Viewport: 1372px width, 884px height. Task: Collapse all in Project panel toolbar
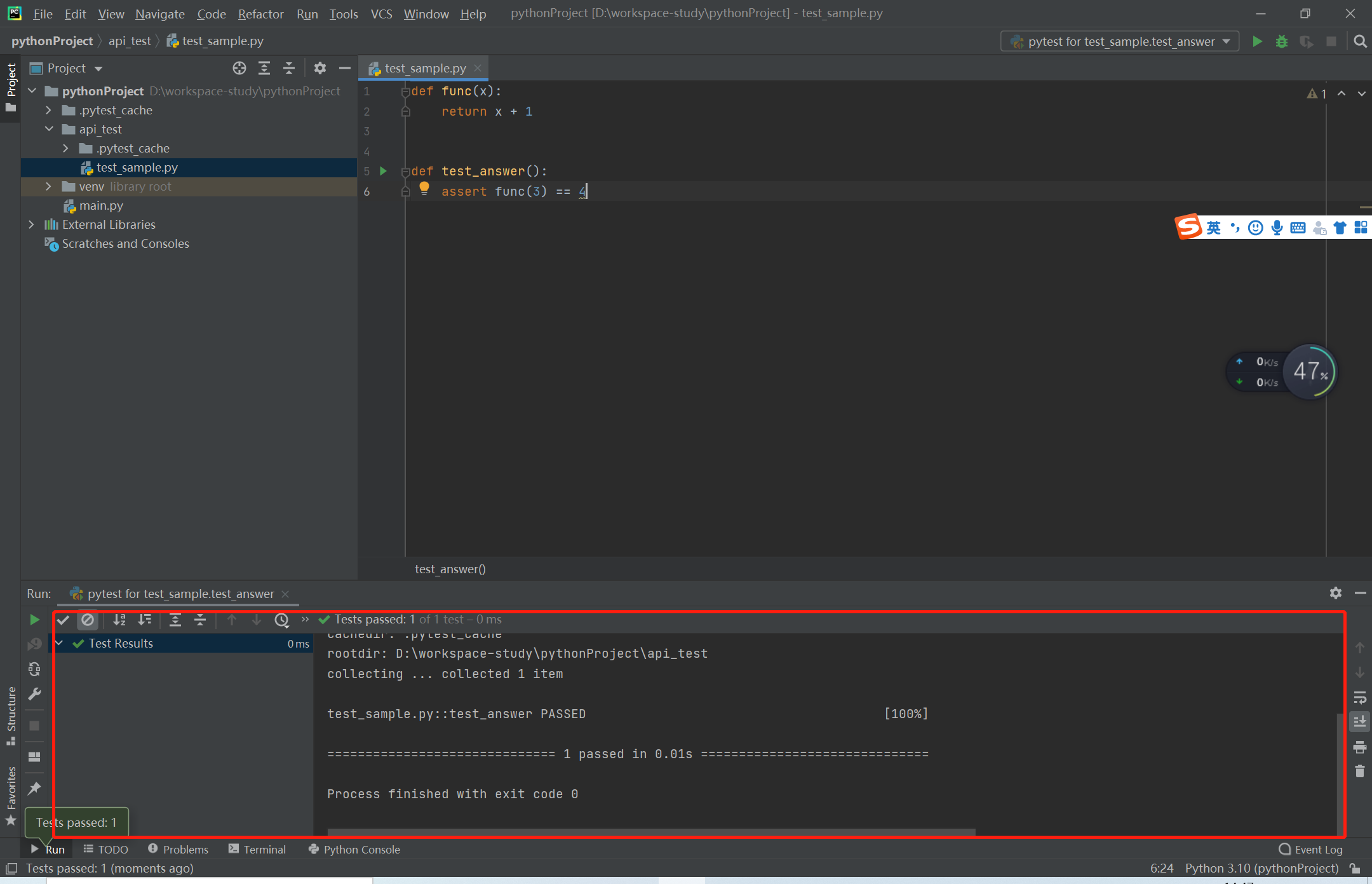[x=289, y=68]
